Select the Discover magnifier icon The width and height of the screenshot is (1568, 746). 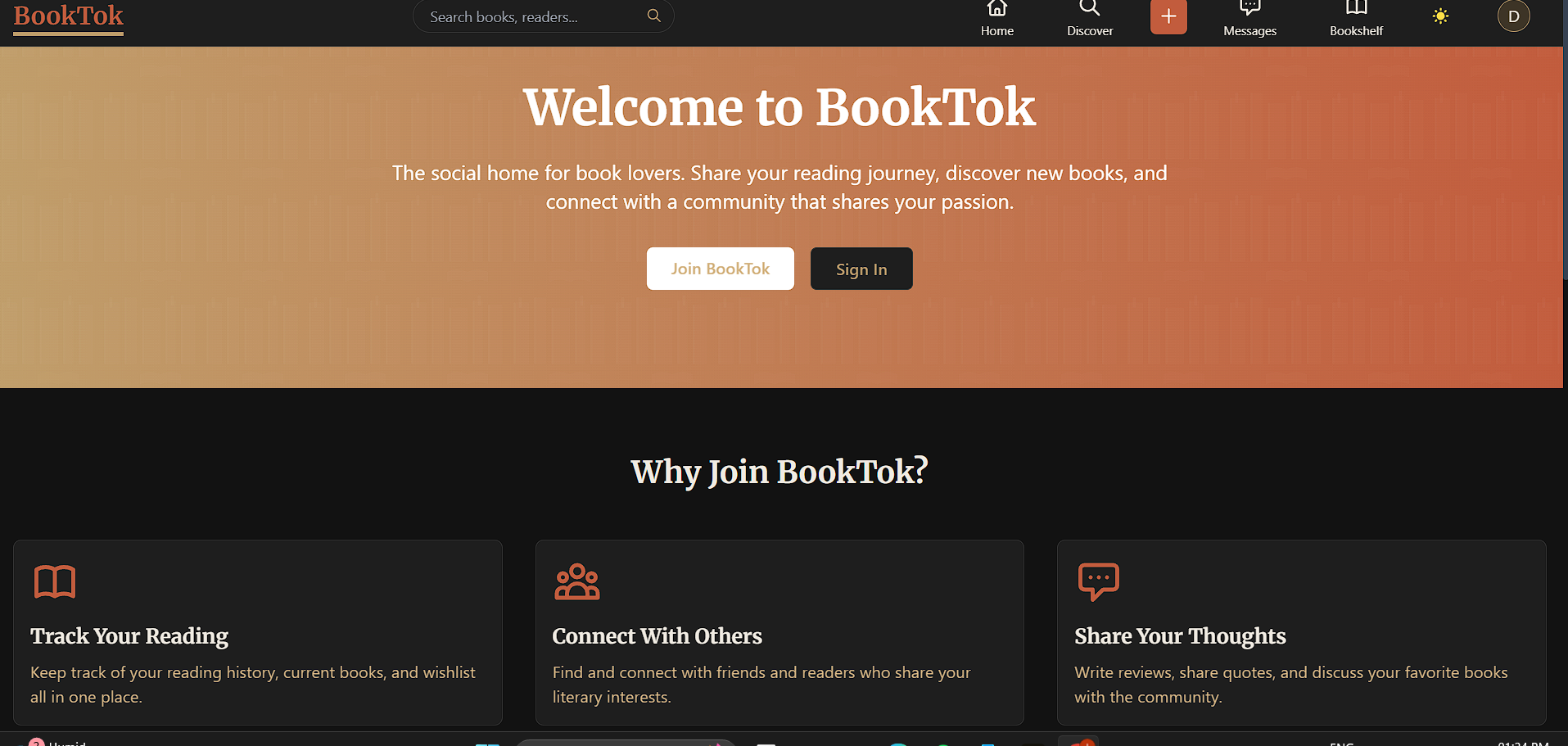pyautogui.click(x=1089, y=8)
